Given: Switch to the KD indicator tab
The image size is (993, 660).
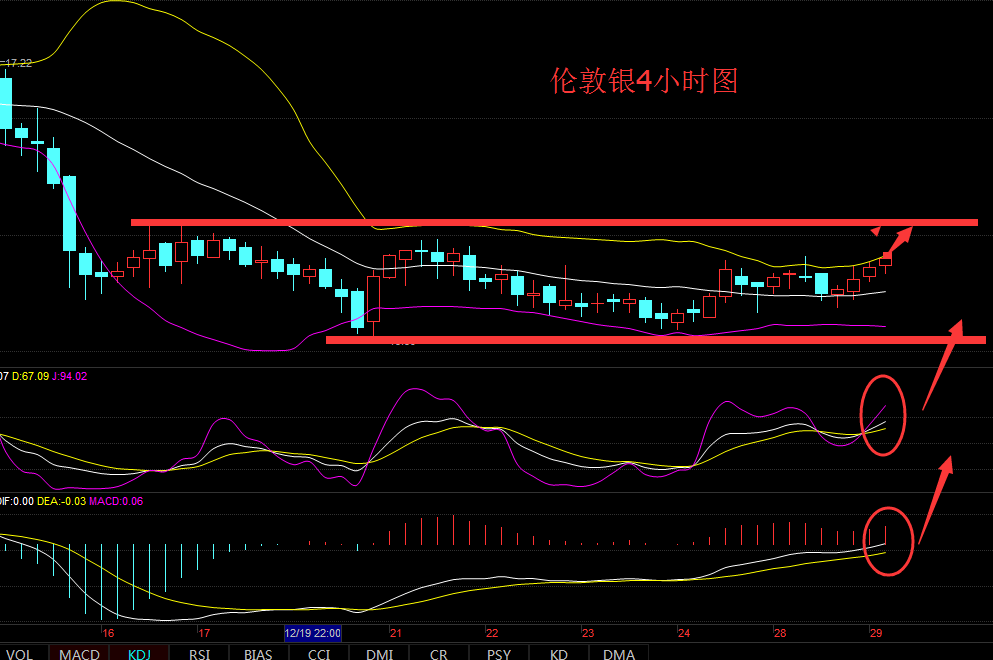Looking at the screenshot, I should [x=559, y=653].
